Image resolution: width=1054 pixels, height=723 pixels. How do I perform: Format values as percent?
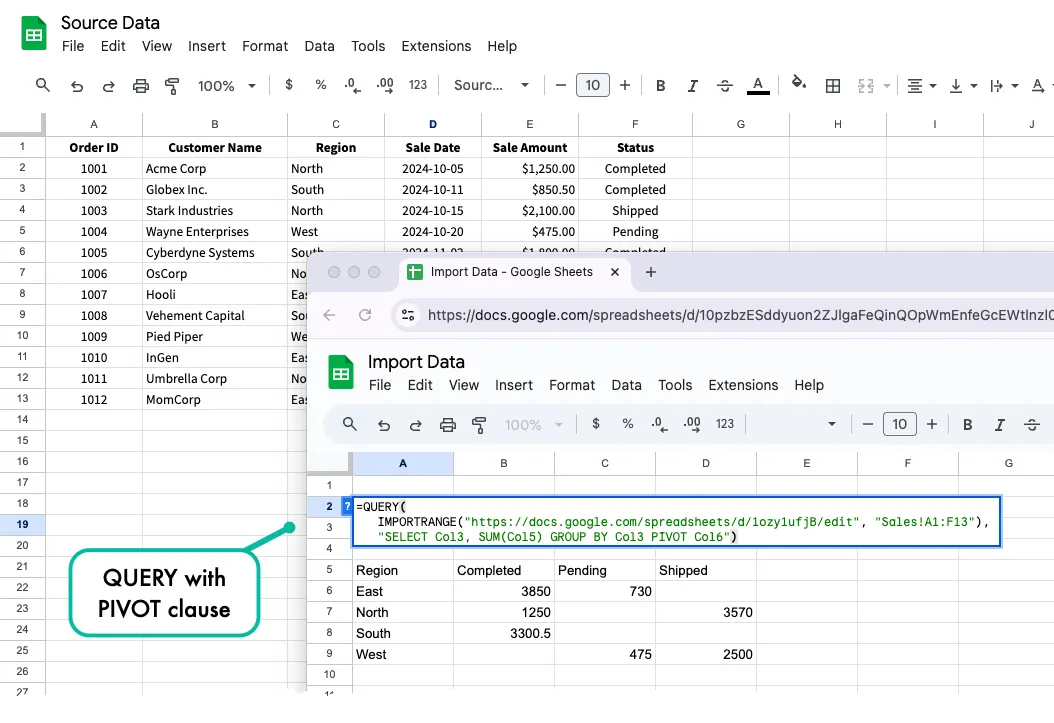[320, 85]
